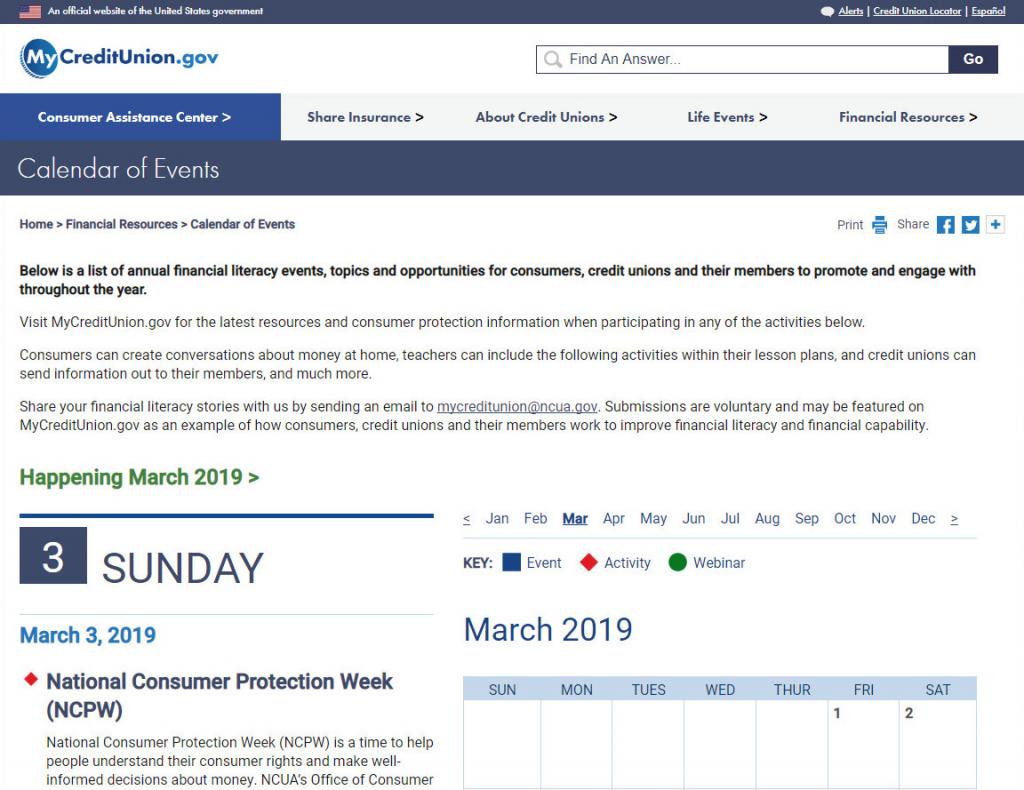Image resolution: width=1024 pixels, height=790 pixels.
Task: Go to previous year arrow before Jan
Action: [x=466, y=519]
